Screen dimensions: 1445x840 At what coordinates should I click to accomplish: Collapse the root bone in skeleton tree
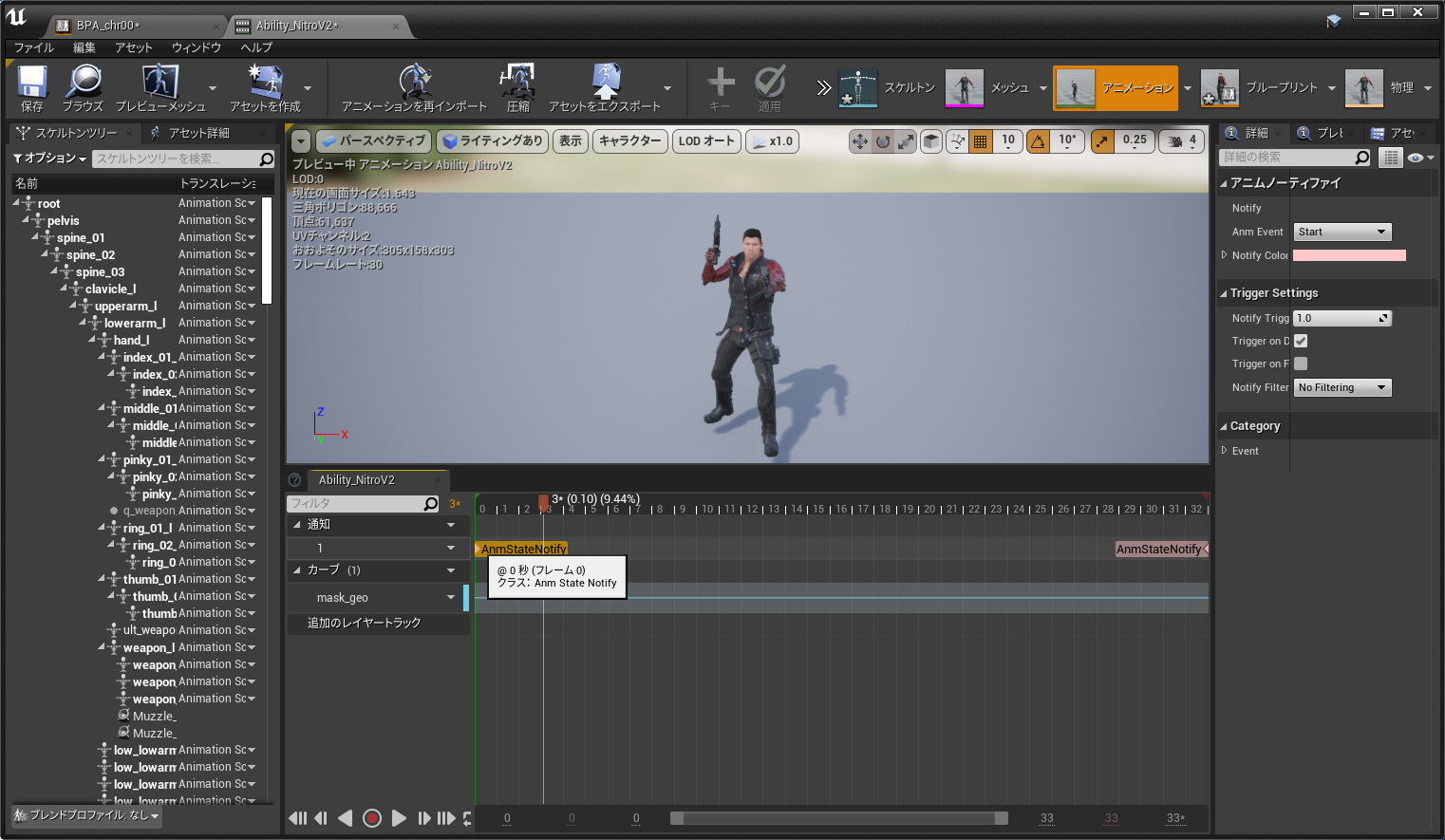tap(16, 203)
